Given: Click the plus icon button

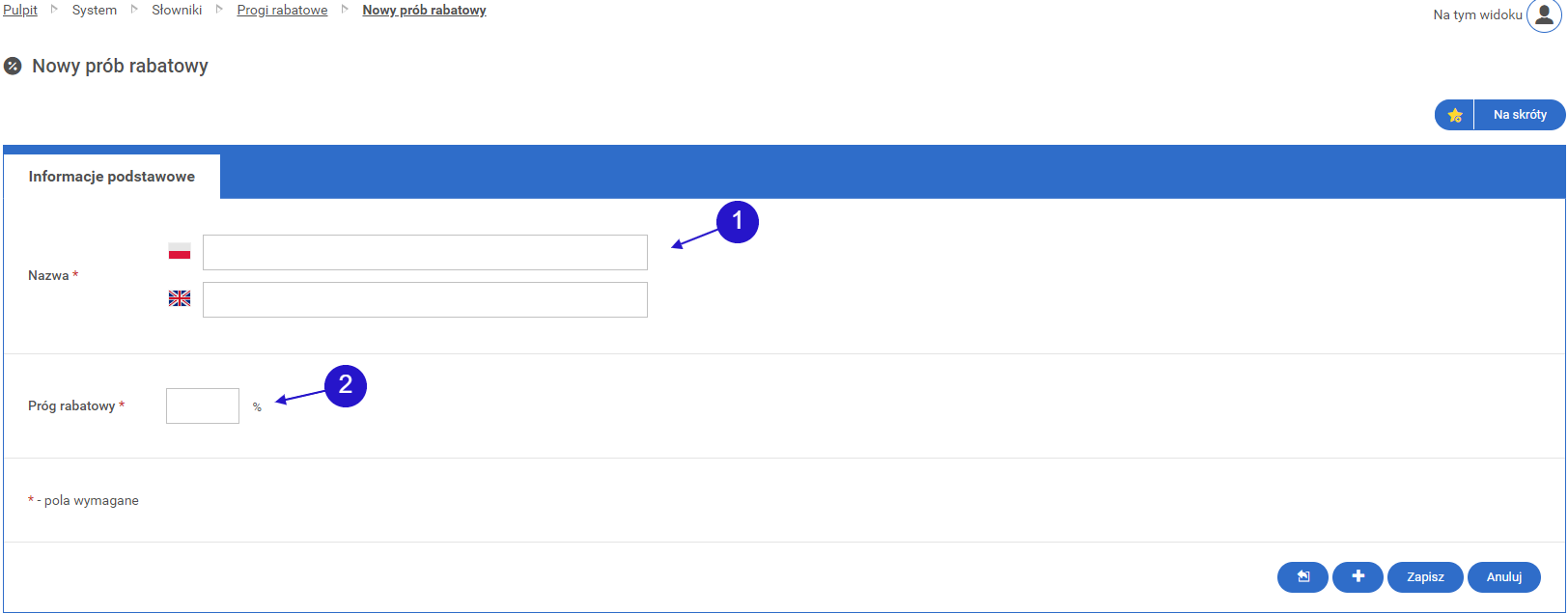Looking at the screenshot, I should (x=1358, y=577).
